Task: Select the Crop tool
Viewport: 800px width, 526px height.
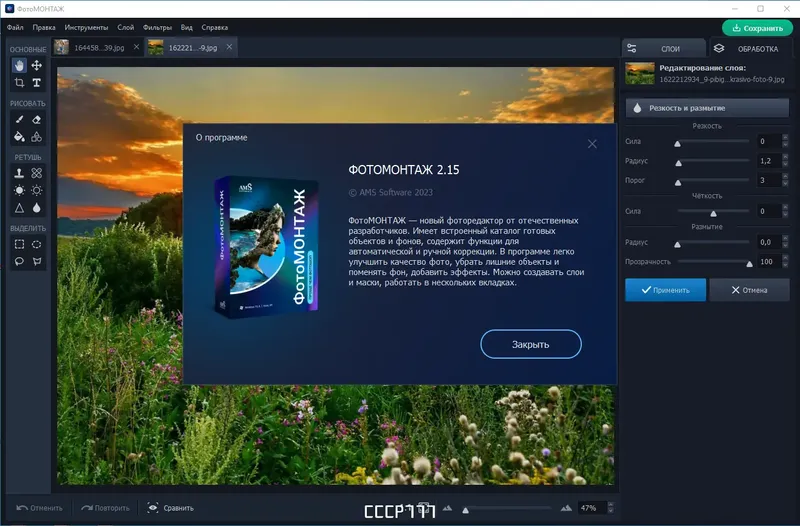Action: click(19, 83)
